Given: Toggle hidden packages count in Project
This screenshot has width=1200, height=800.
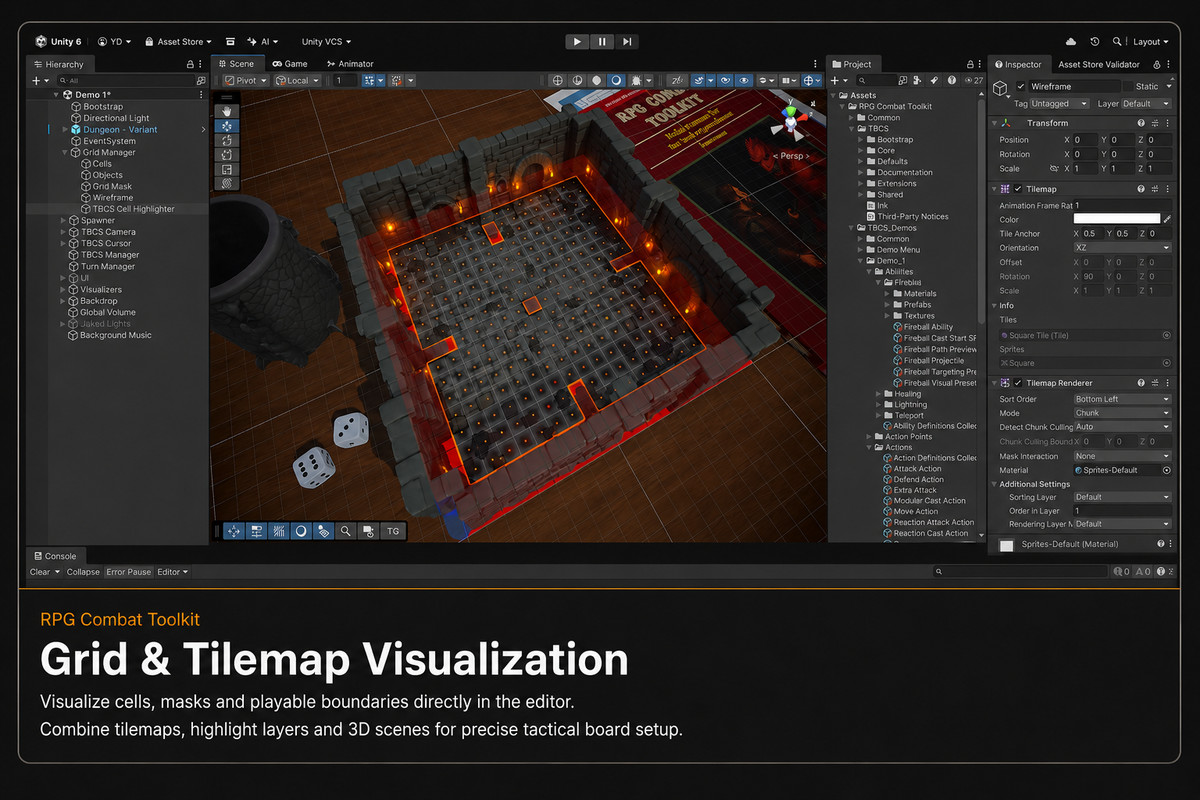Looking at the screenshot, I should [x=975, y=80].
